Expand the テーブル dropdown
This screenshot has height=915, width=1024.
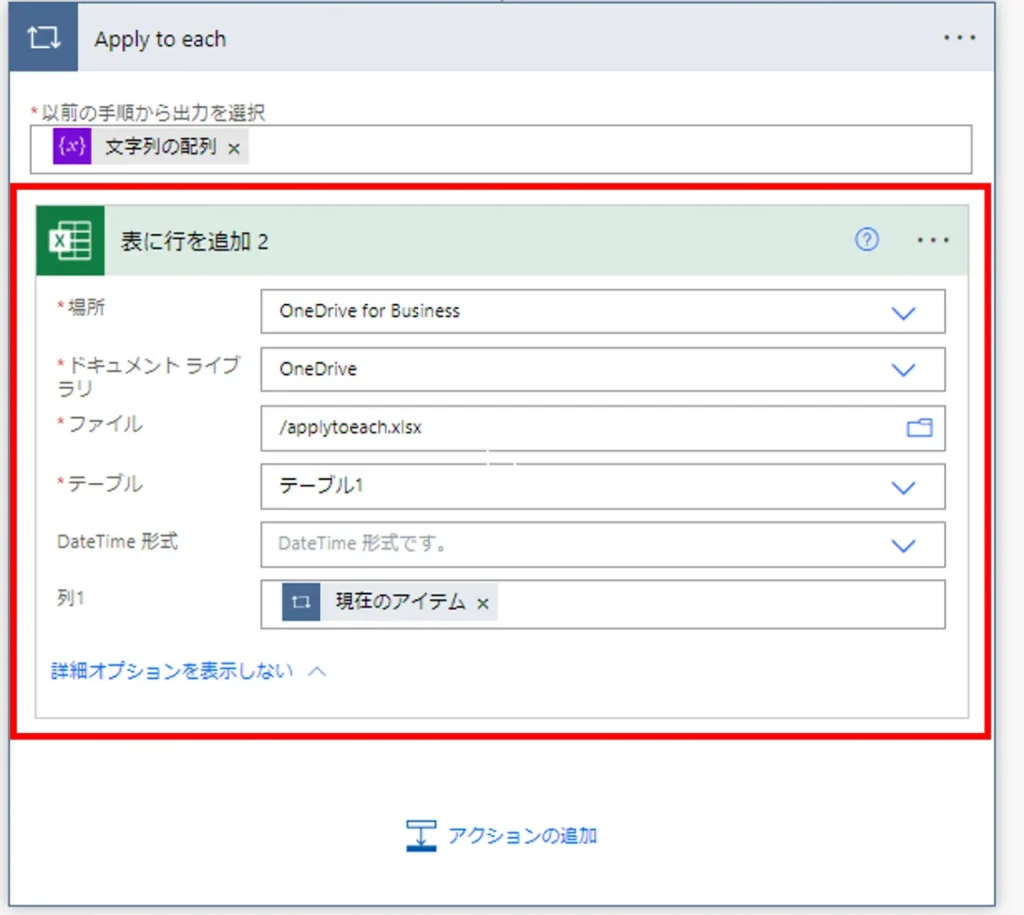pos(903,487)
